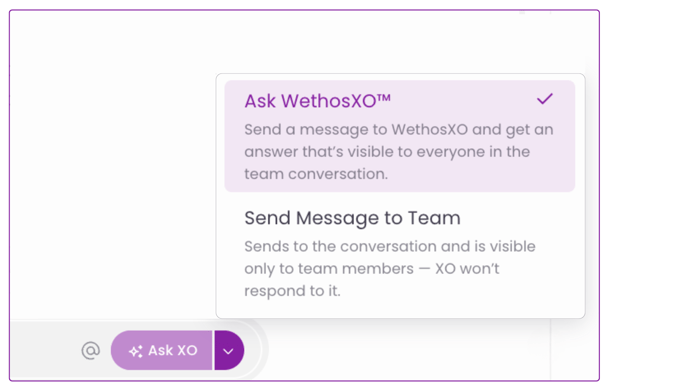Click the purple checkmark beside Ask WethosXO
Image resolution: width=688 pixels, height=387 pixels.
click(545, 99)
